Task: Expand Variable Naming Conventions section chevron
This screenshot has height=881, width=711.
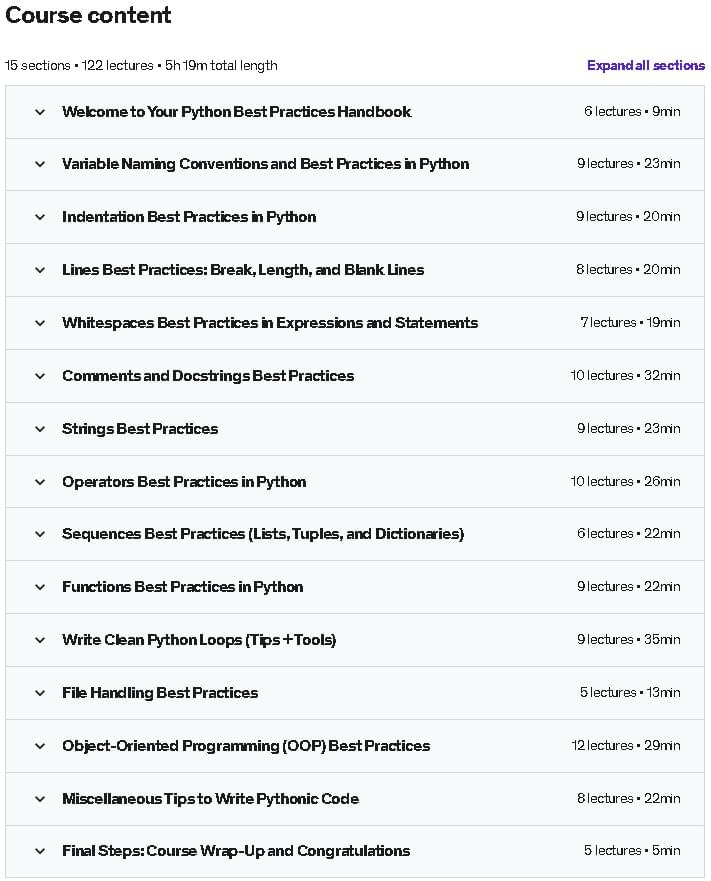Action: pyautogui.click(x=40, y=164)
